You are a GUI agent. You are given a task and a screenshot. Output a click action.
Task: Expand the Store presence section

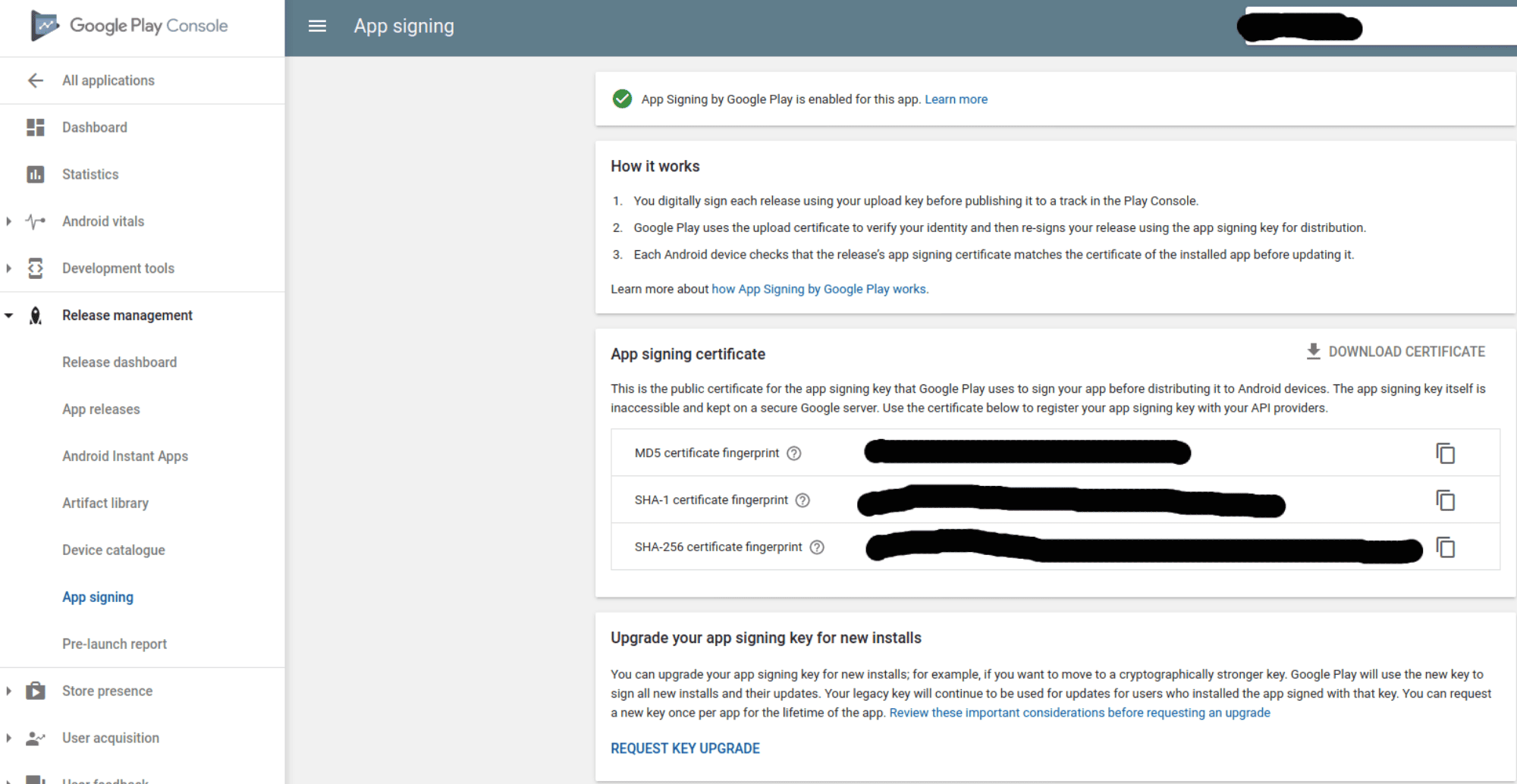coord(9,691)
